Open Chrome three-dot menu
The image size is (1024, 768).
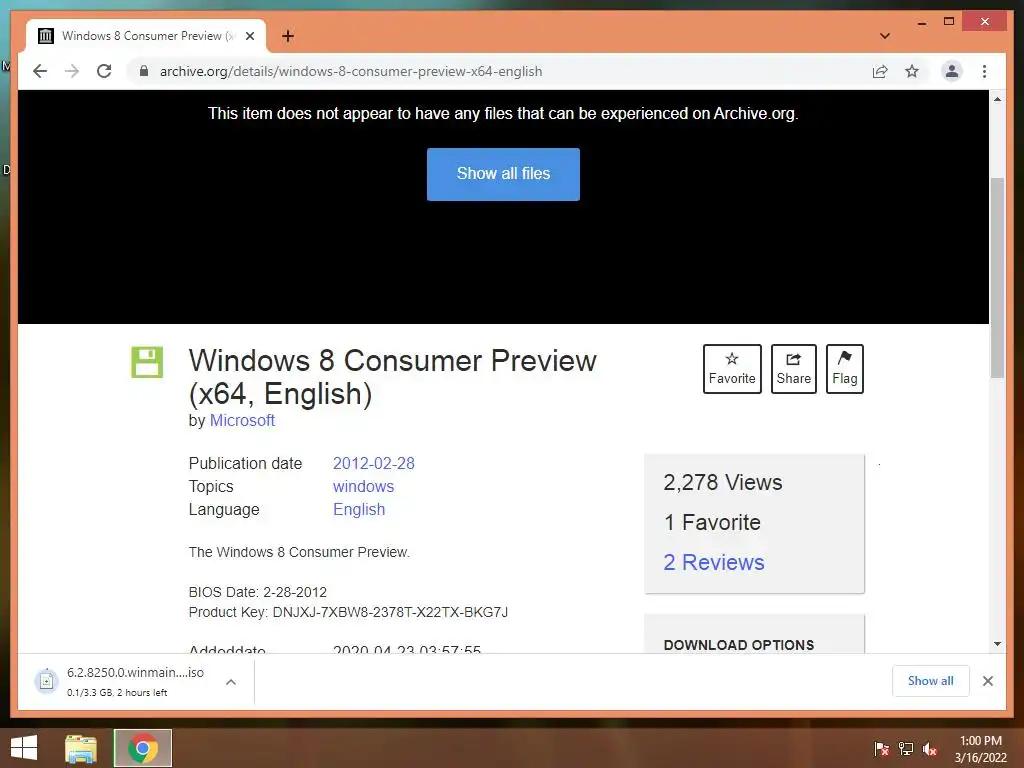pos(984,71)
